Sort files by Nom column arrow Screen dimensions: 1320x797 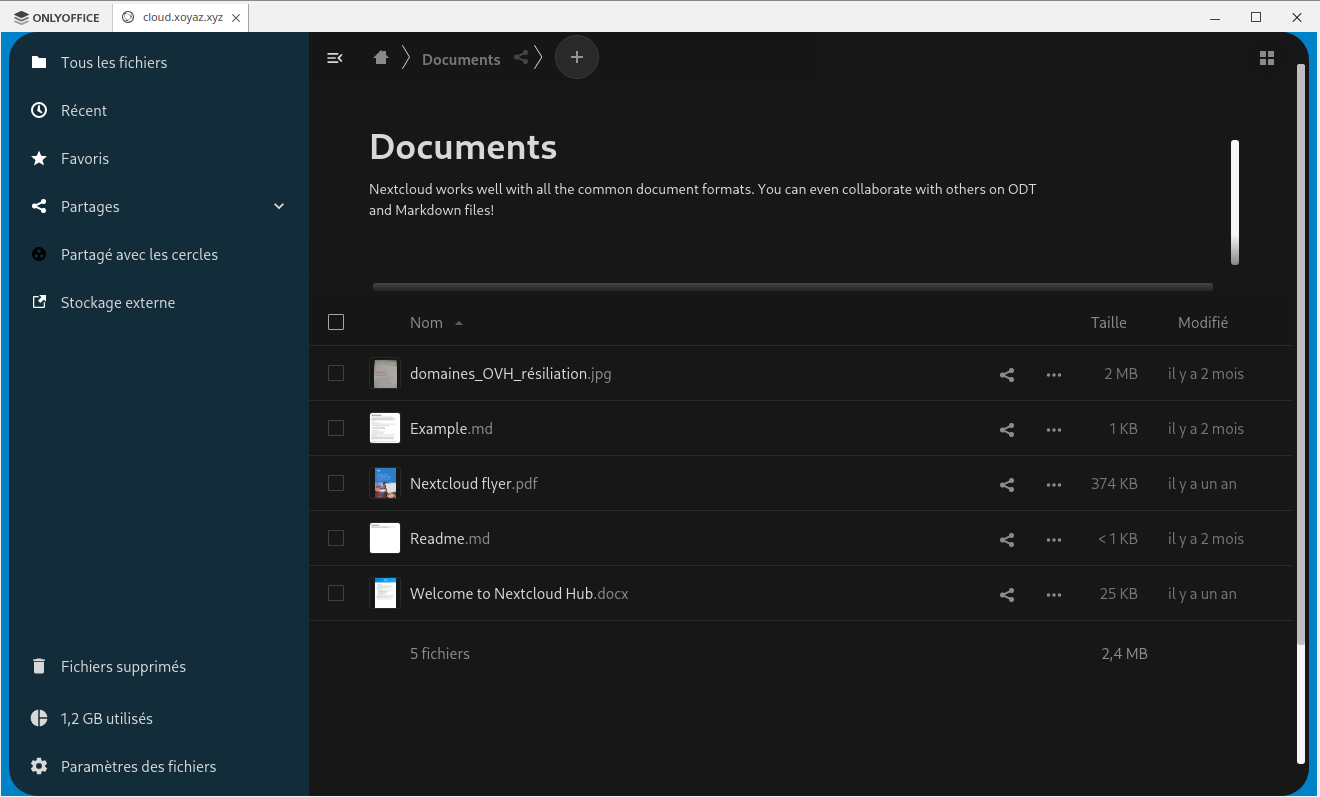(x=459, y=323)
